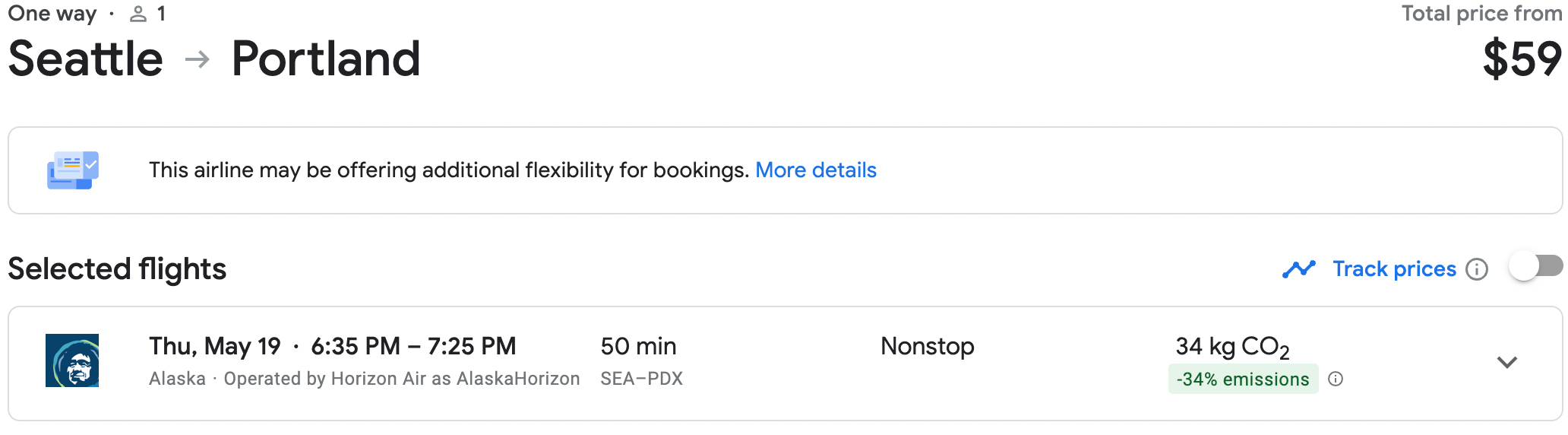Click the flexible booking ticket icon
This screenshot has height=435, width=1568.
73,170
